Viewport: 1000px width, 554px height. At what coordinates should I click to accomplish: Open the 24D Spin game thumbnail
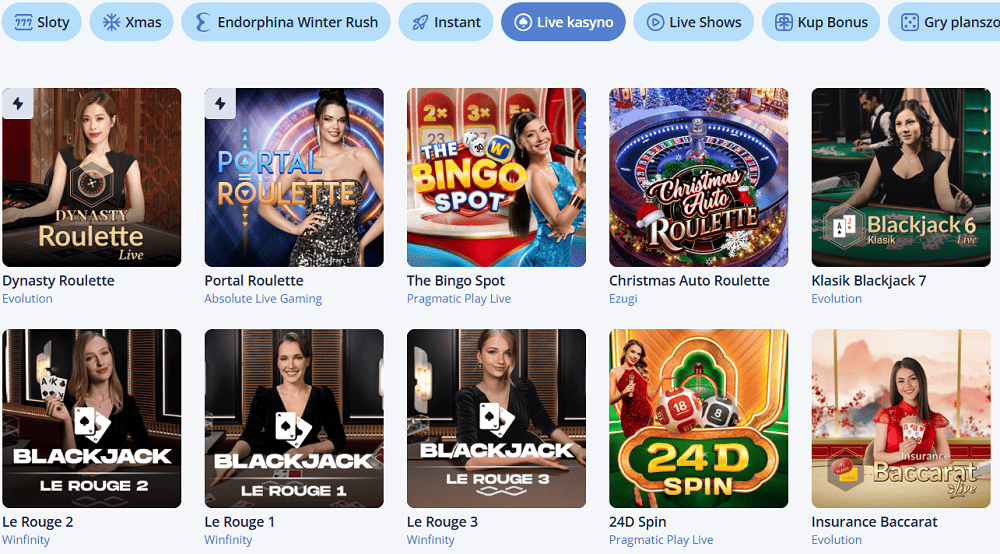(698, 418)
